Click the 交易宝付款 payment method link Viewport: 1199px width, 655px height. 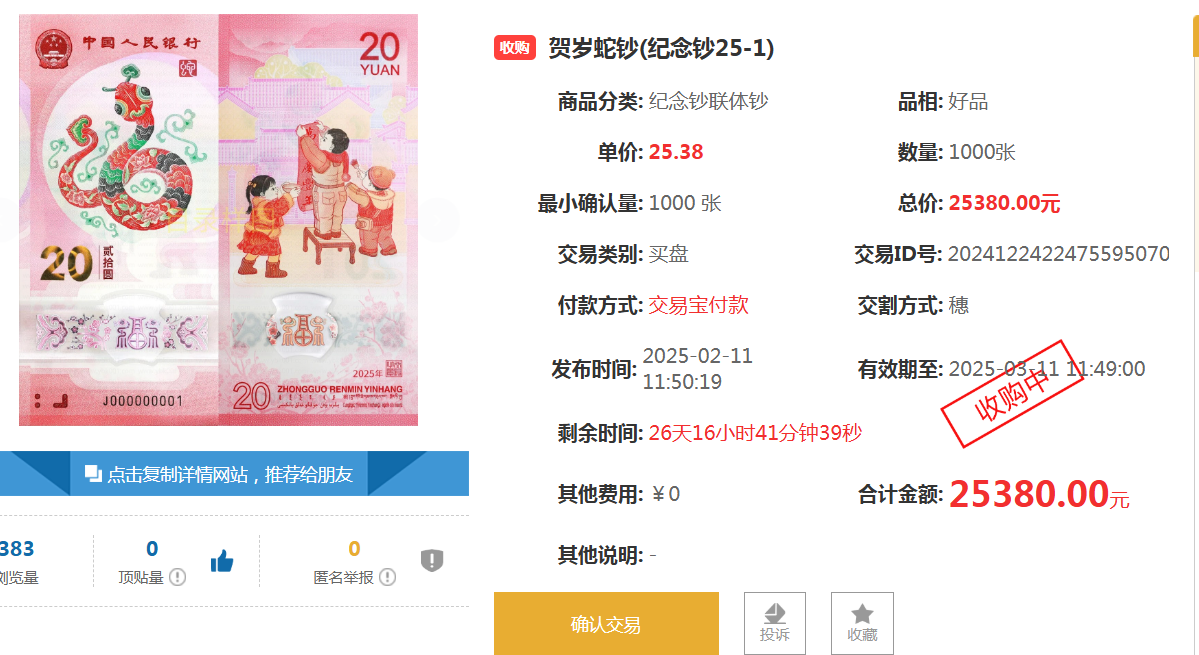(x=698, y=305)
